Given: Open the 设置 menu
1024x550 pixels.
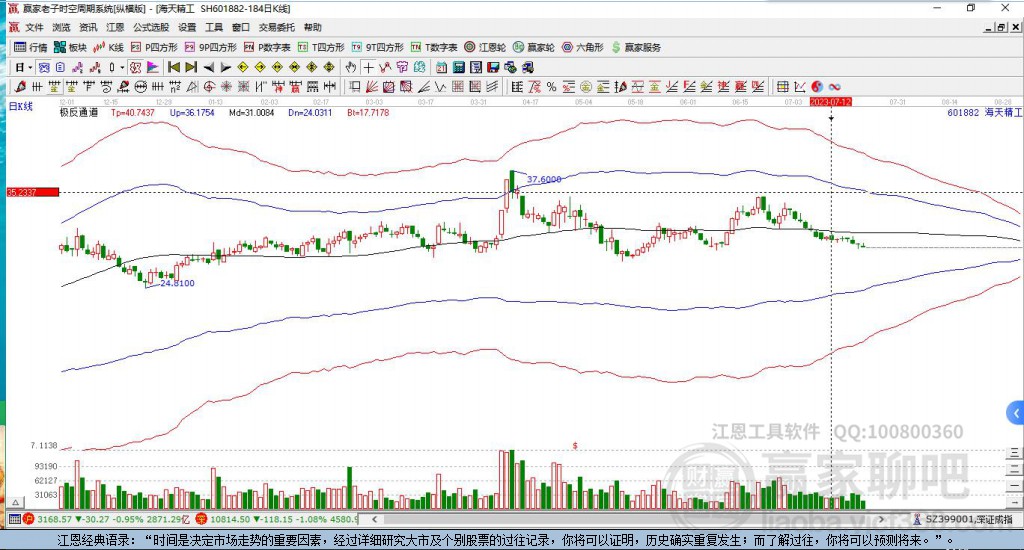Looking at the screenshot, I should click(x=187, y=27).
